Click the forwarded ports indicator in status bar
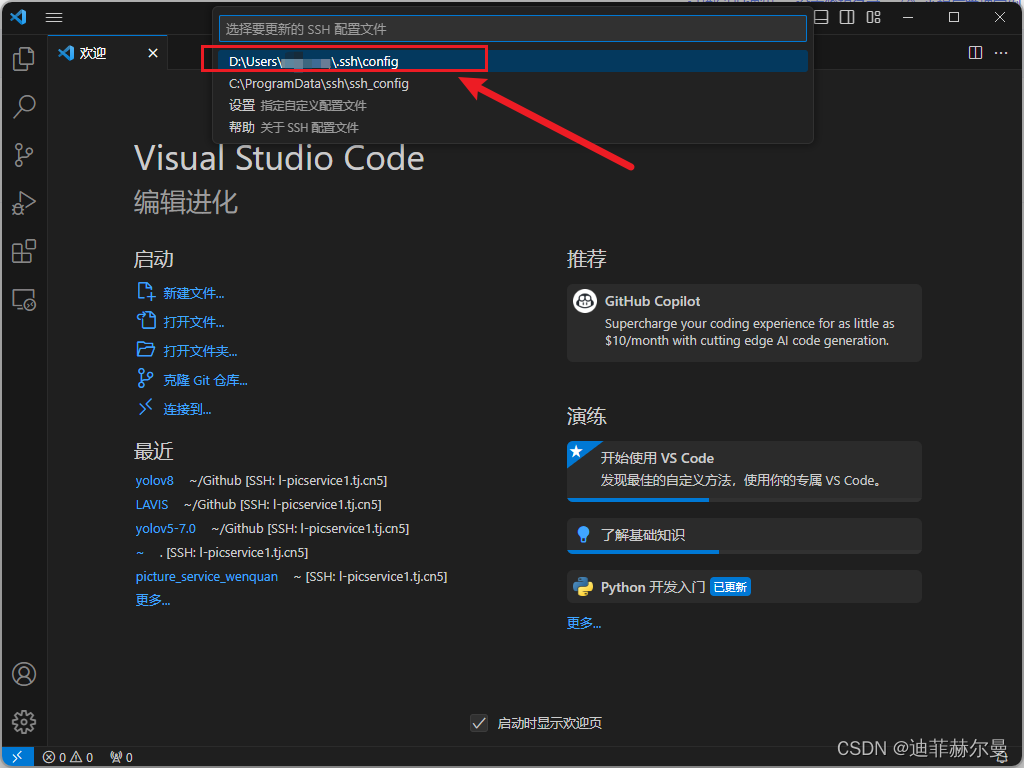 [x=121, y=757]
